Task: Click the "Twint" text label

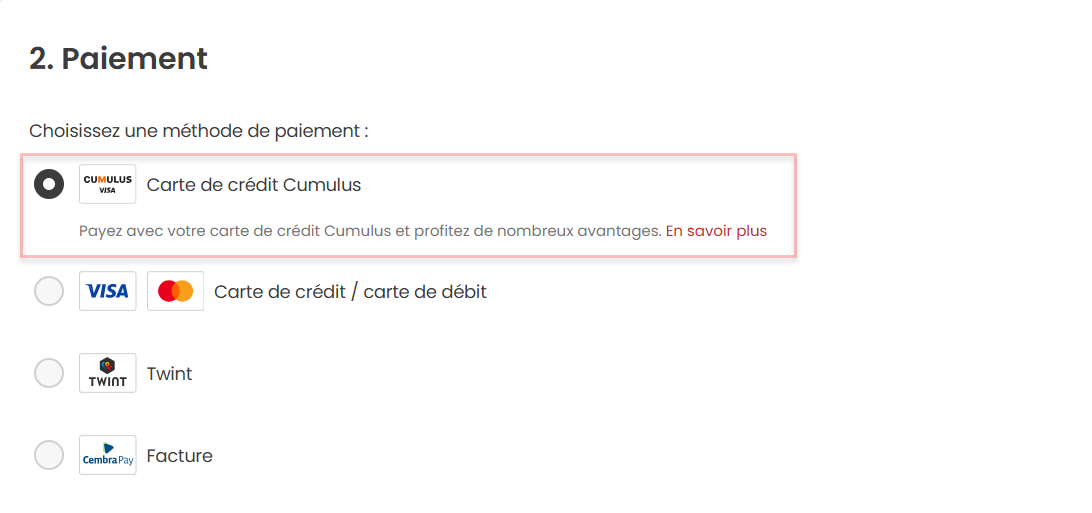Action: tap(169, 374)
